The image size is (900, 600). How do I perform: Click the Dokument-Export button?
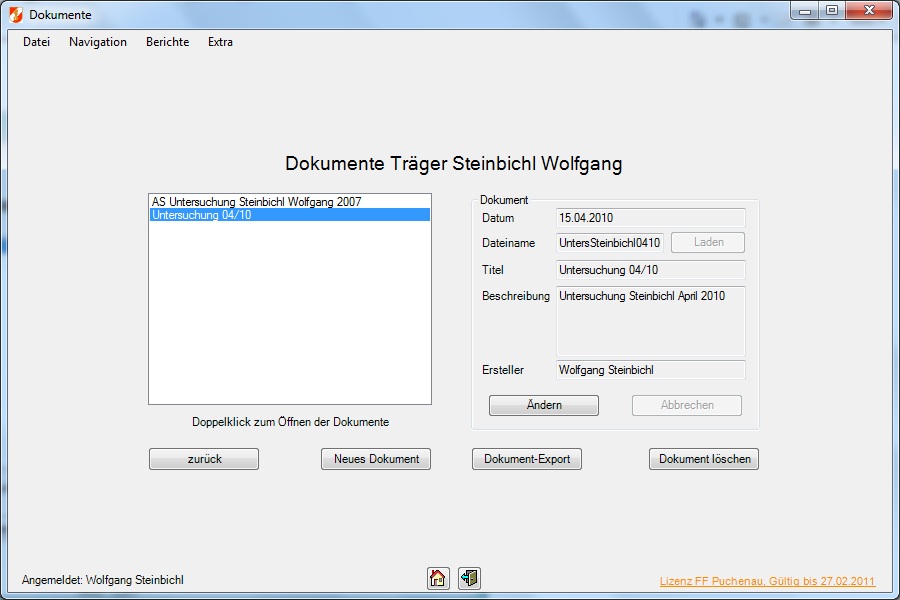[527, 459]
